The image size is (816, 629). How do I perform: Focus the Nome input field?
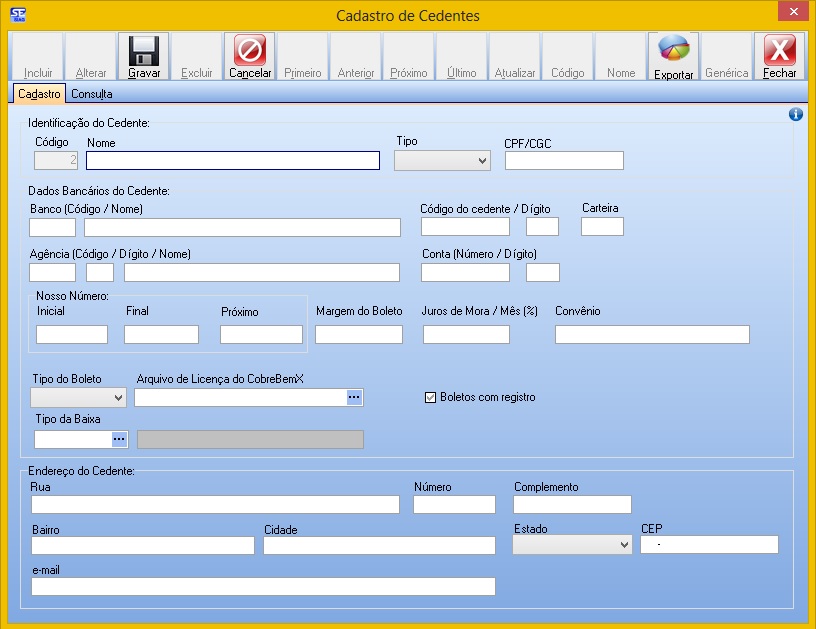(x=233, y=161)
